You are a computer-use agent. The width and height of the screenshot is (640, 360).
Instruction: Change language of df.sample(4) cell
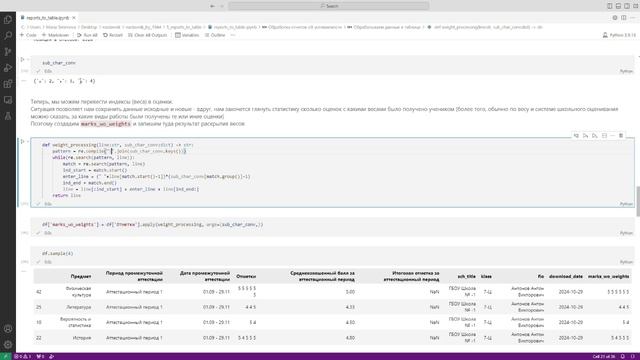point(626,262)
